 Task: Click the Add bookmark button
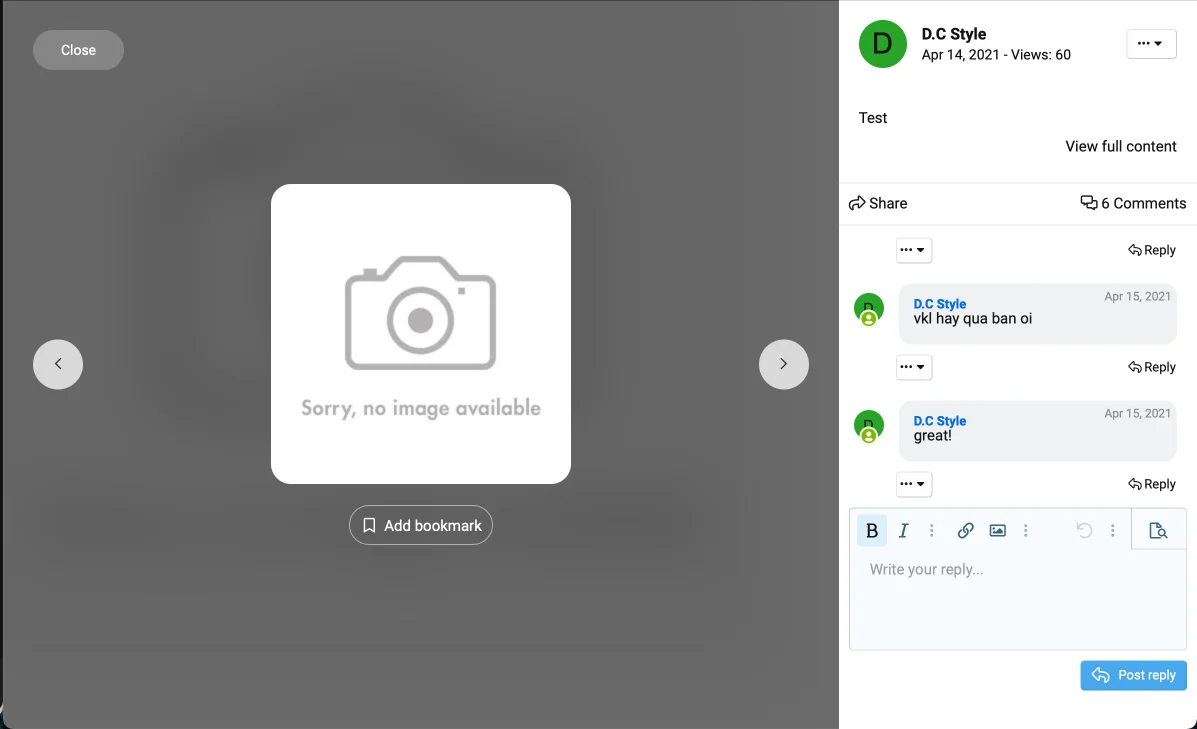[x=421, y=525]
